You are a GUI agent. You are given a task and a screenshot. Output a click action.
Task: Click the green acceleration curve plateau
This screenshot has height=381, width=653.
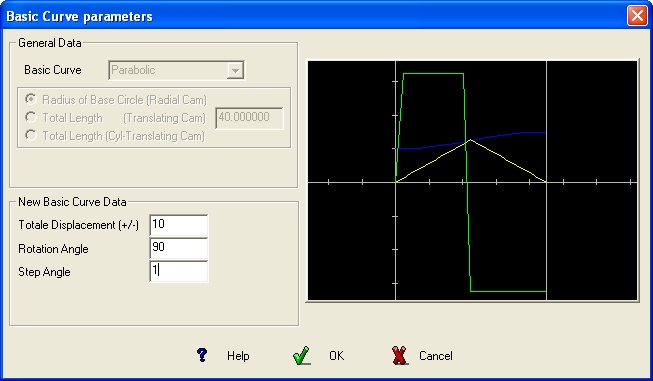click(x=433, y=74)
